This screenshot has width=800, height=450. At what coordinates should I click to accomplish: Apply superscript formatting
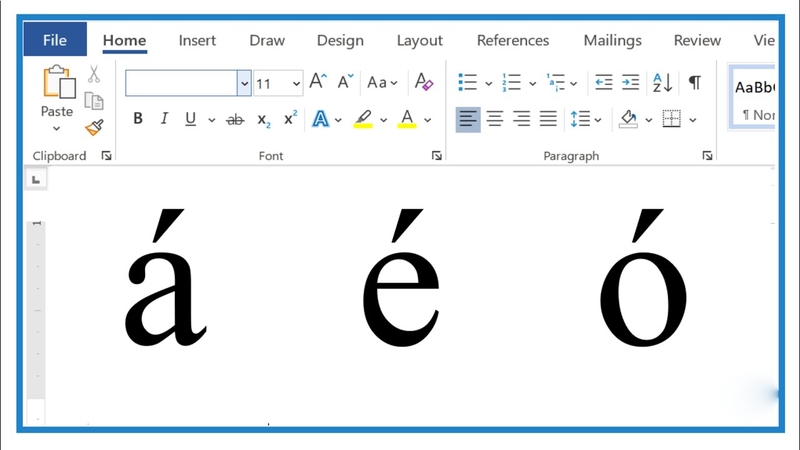(290, 118)
